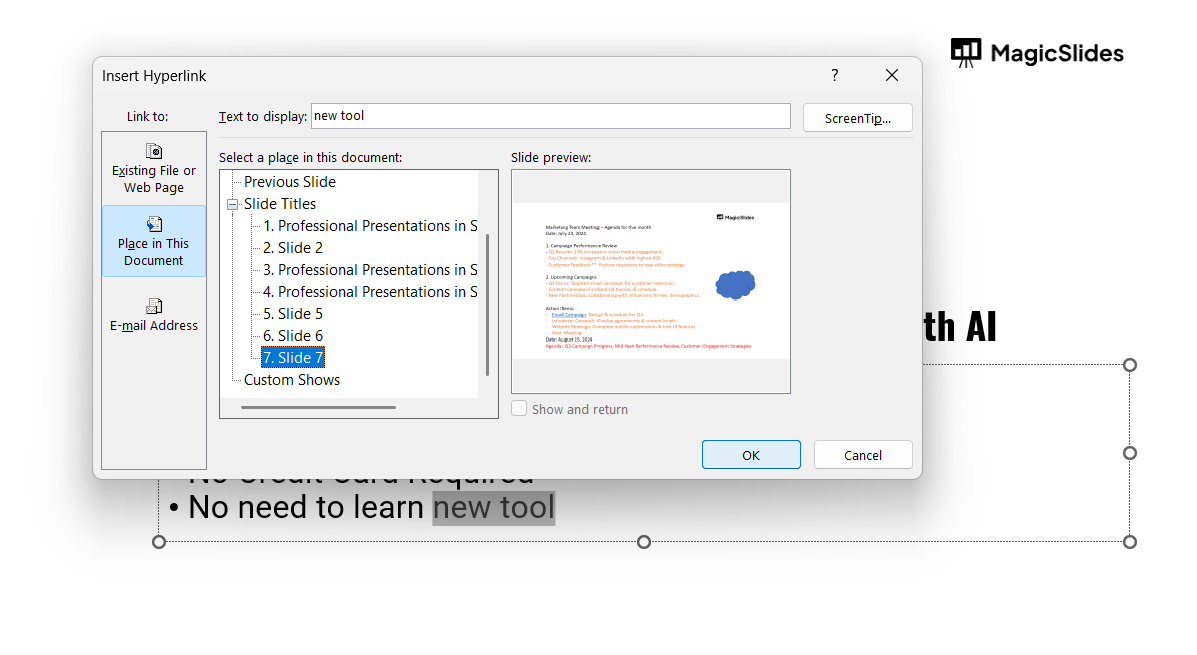
Task: Click the right-middle text box handle
Action: click(1130, 453)
